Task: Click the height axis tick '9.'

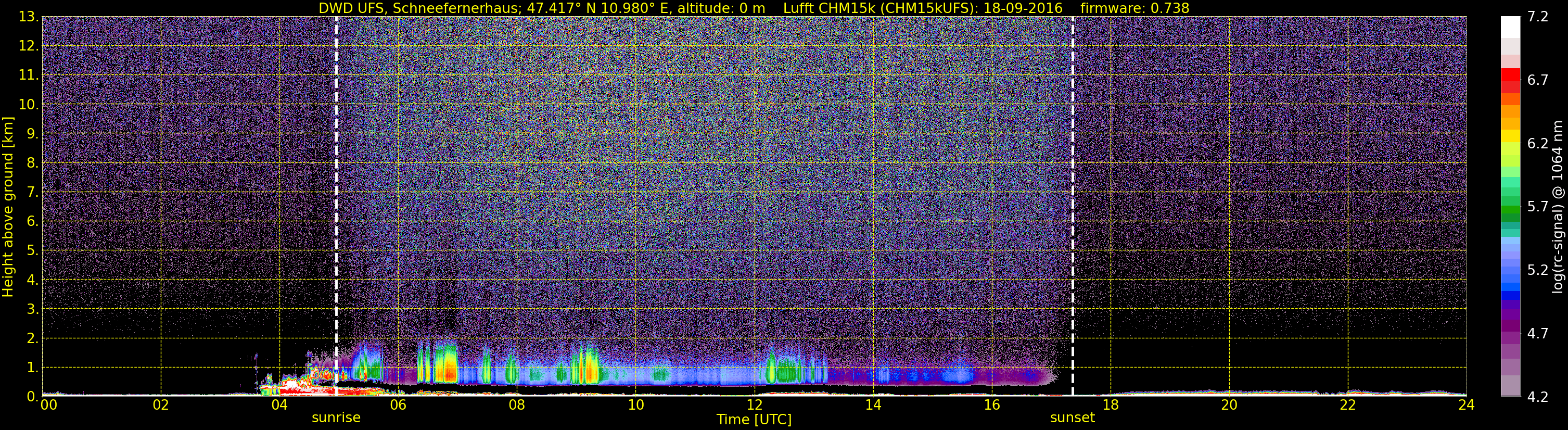Action: (32, 134)
